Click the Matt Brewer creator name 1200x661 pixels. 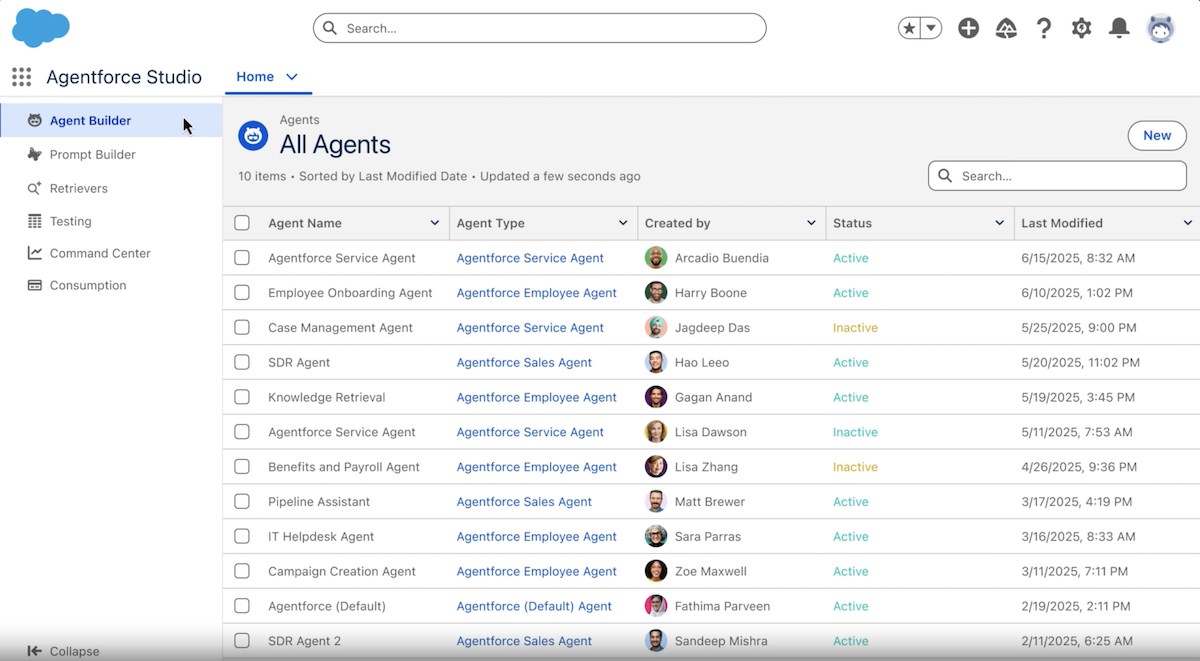point(711,502)
